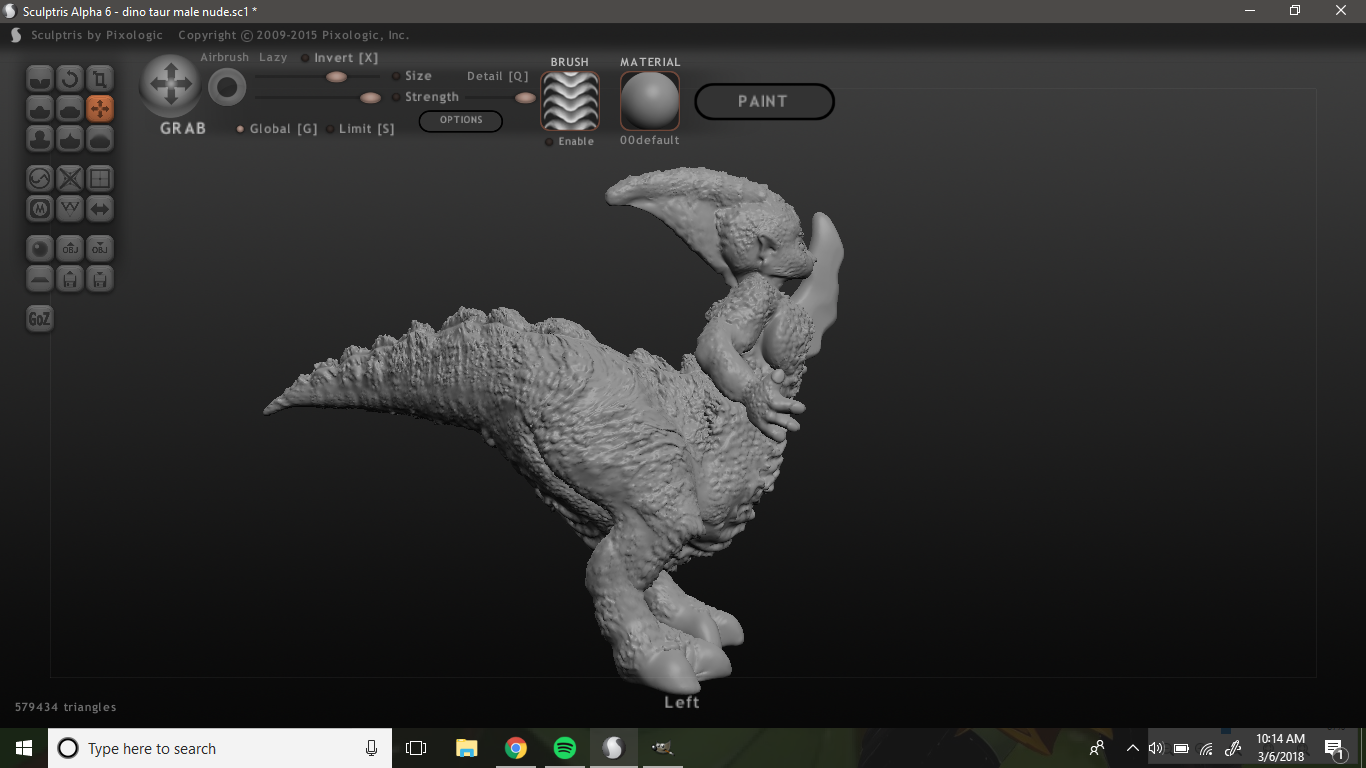Open the brush texture picker thumbnail
The image size is (1366, 768).
570,101
